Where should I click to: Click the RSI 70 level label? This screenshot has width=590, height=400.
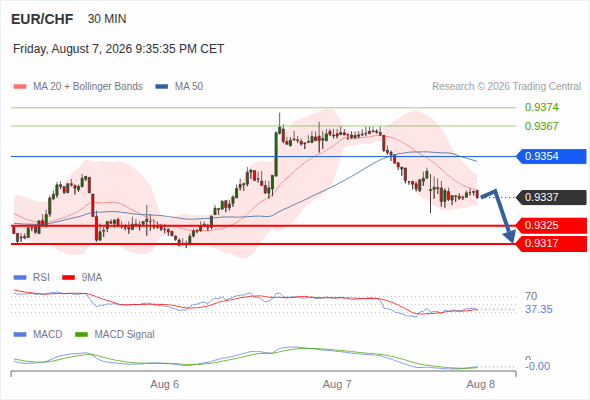[531, 296]
